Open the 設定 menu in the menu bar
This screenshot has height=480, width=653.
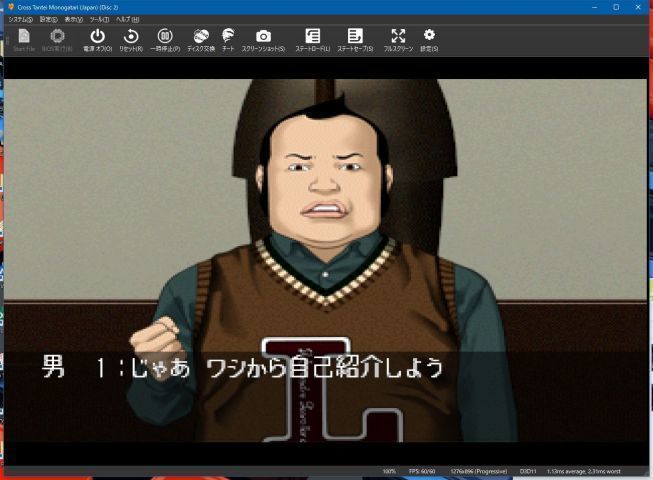pyautogui.click(x=49, y=20)
